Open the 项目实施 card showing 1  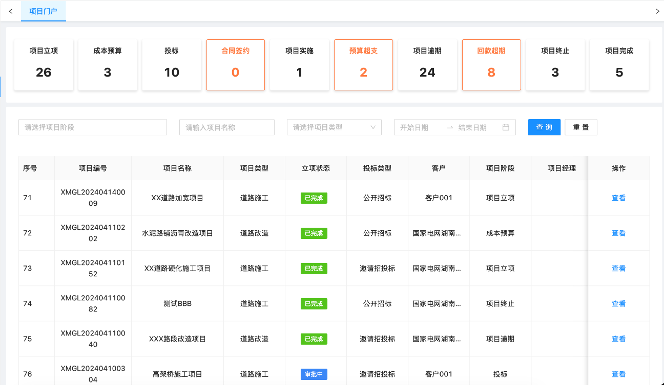coord(299,65)
